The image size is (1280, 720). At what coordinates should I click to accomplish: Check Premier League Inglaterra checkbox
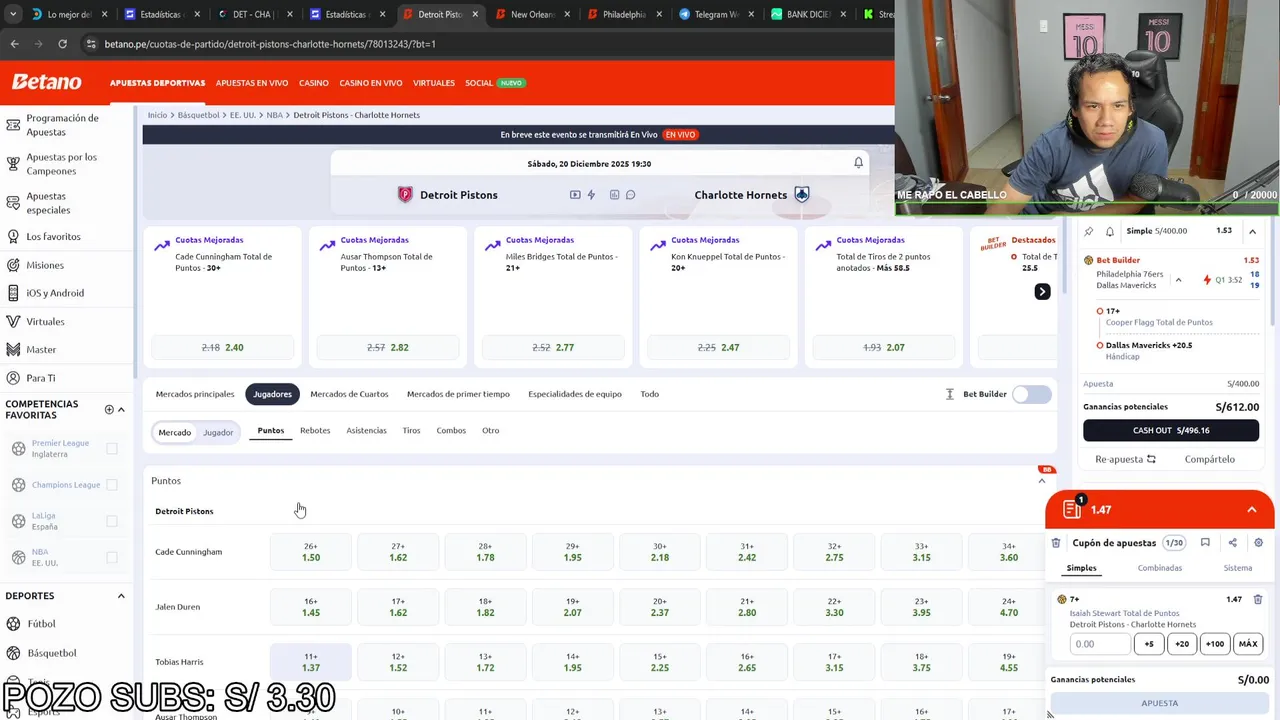pos(112,449)
